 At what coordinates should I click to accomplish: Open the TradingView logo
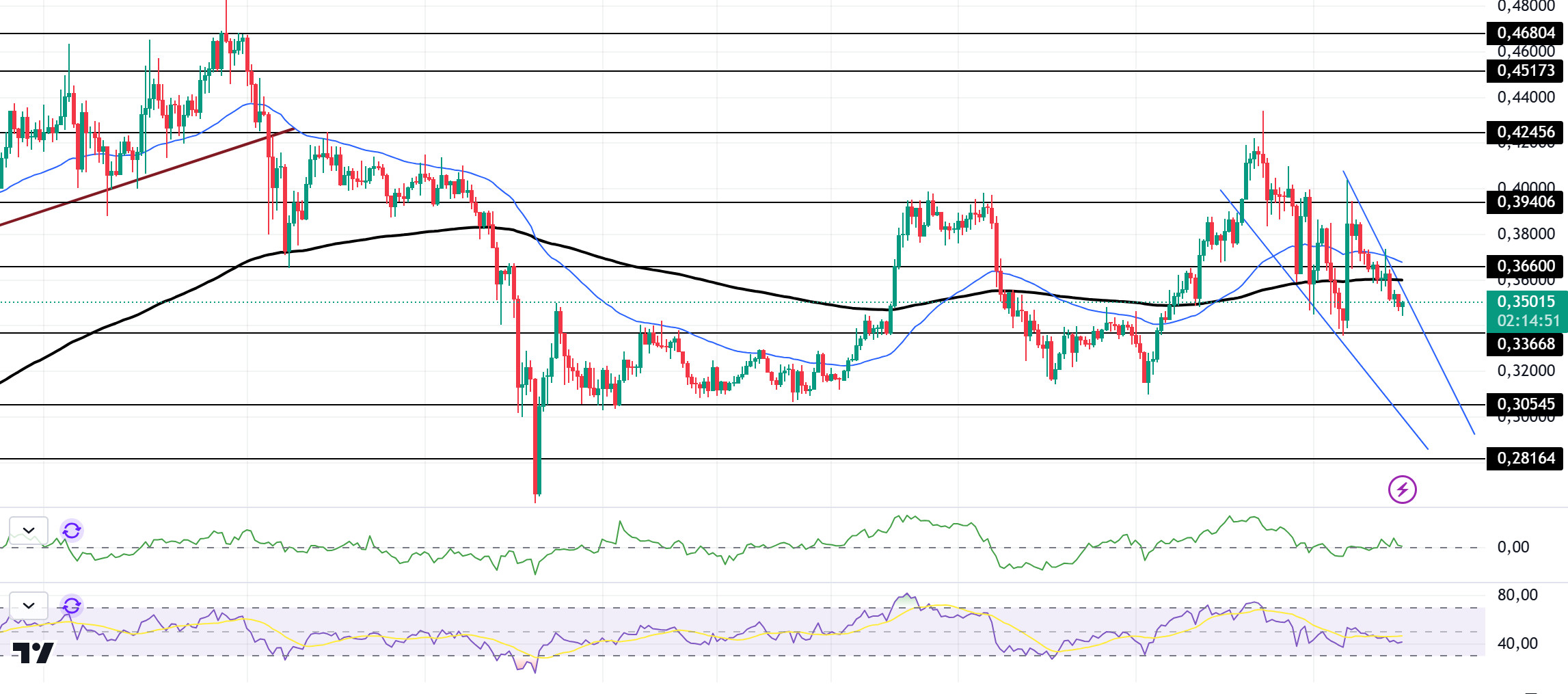tap(33, 653)
